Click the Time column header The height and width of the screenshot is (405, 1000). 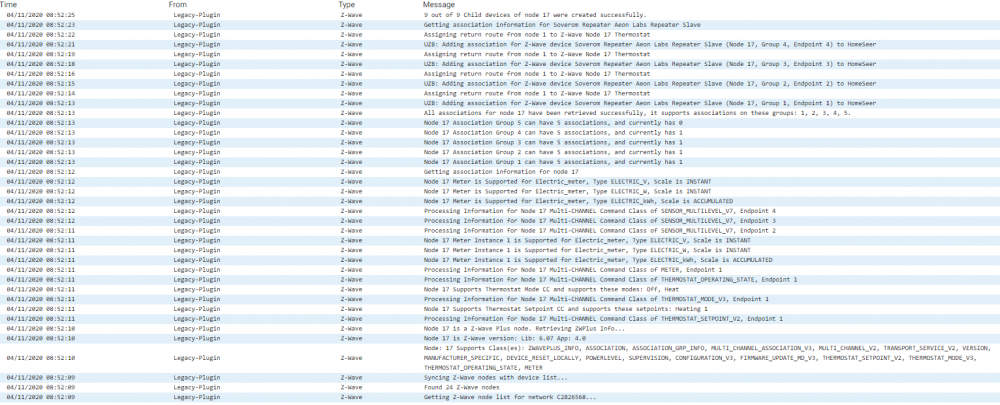click(9, 5)
